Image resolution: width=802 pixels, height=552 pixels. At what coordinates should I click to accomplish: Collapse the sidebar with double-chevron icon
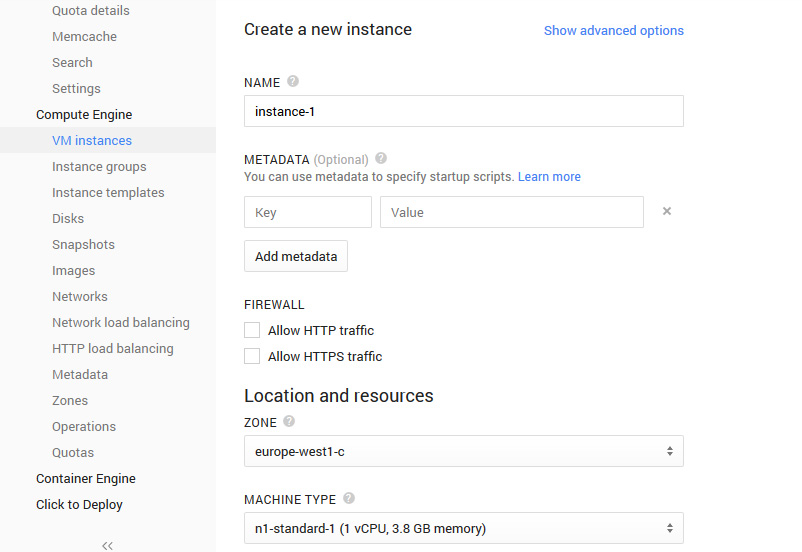click(108, 545)
